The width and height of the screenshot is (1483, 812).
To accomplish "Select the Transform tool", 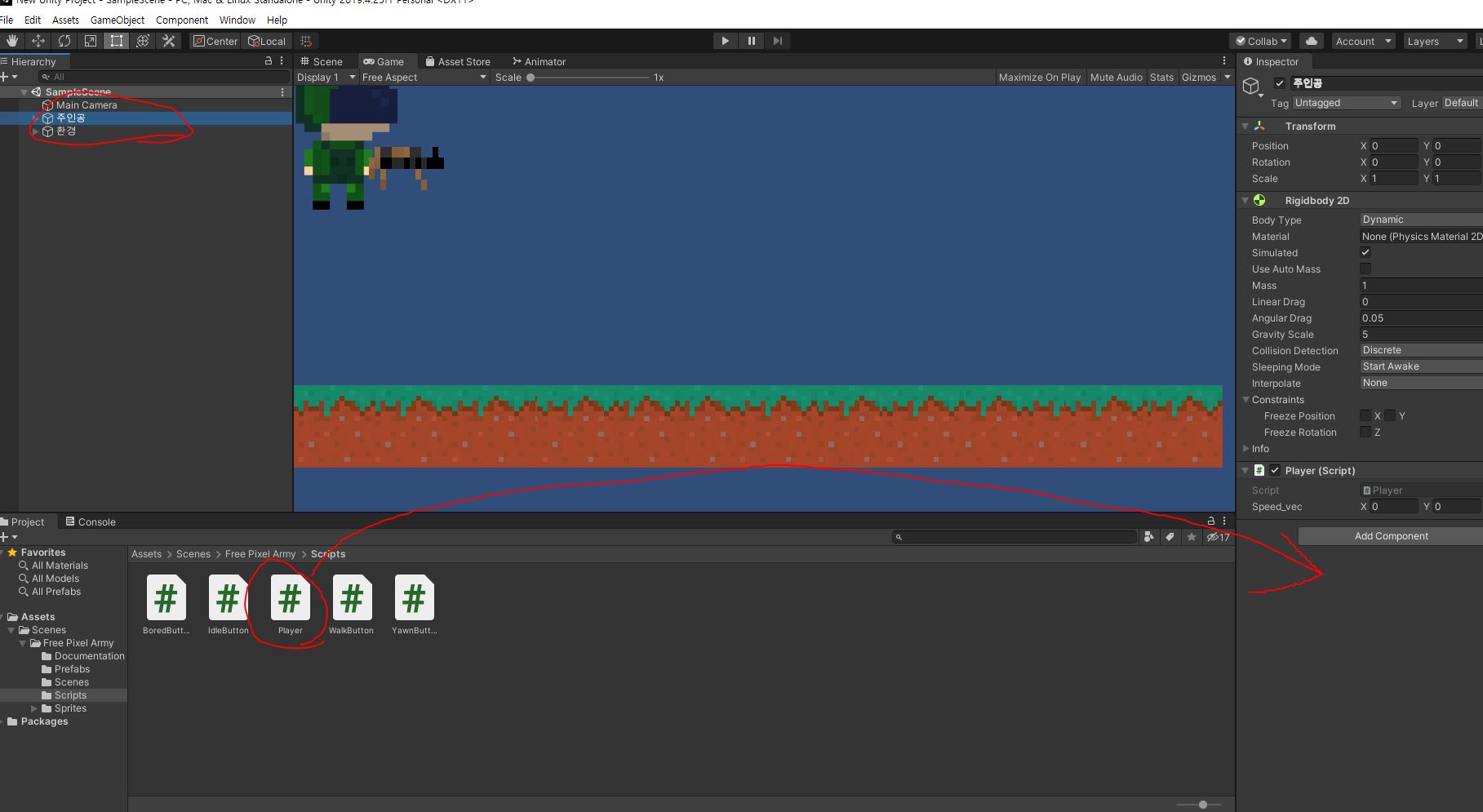I will (143, 41).
